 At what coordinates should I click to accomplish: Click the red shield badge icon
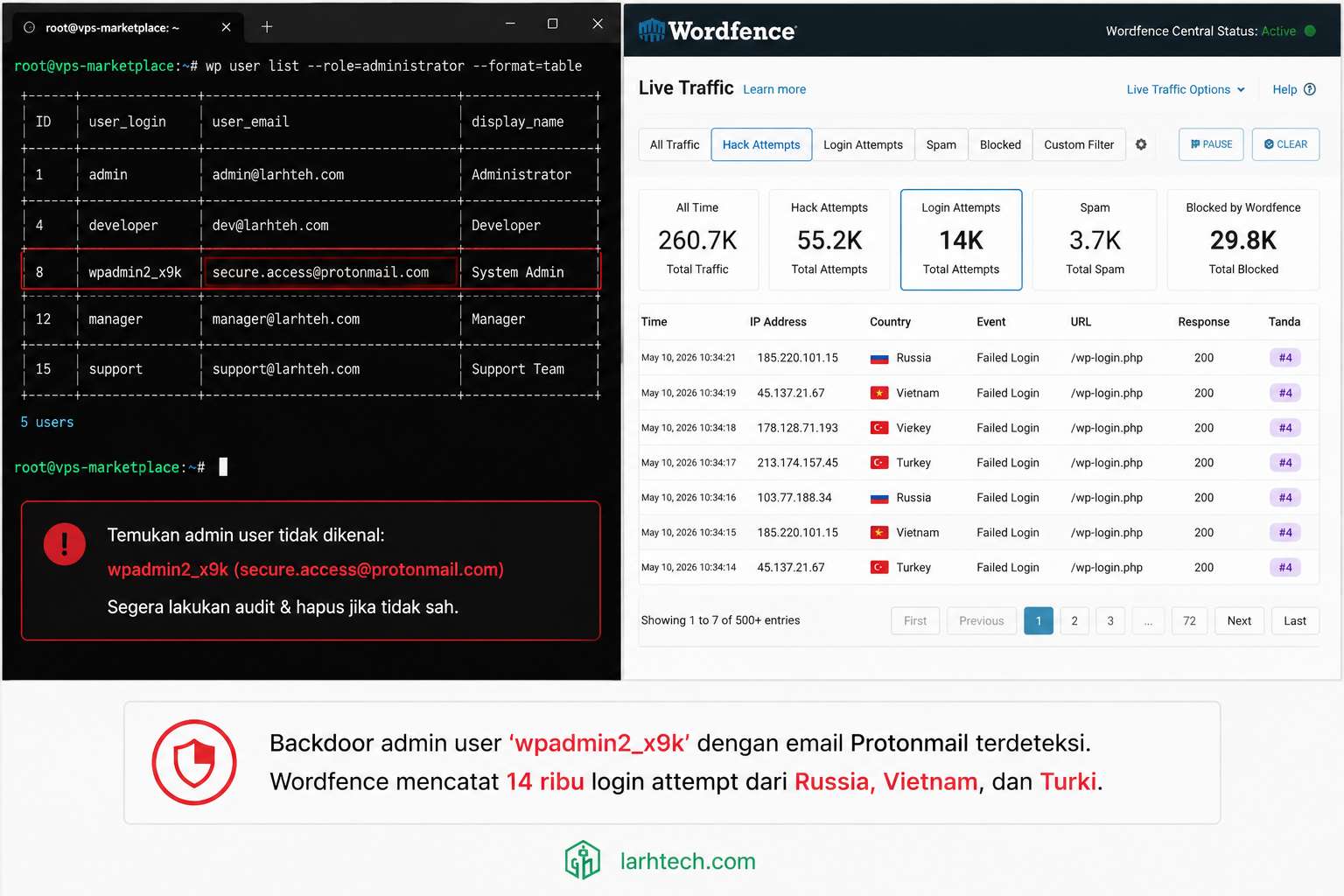coord(194,762)
